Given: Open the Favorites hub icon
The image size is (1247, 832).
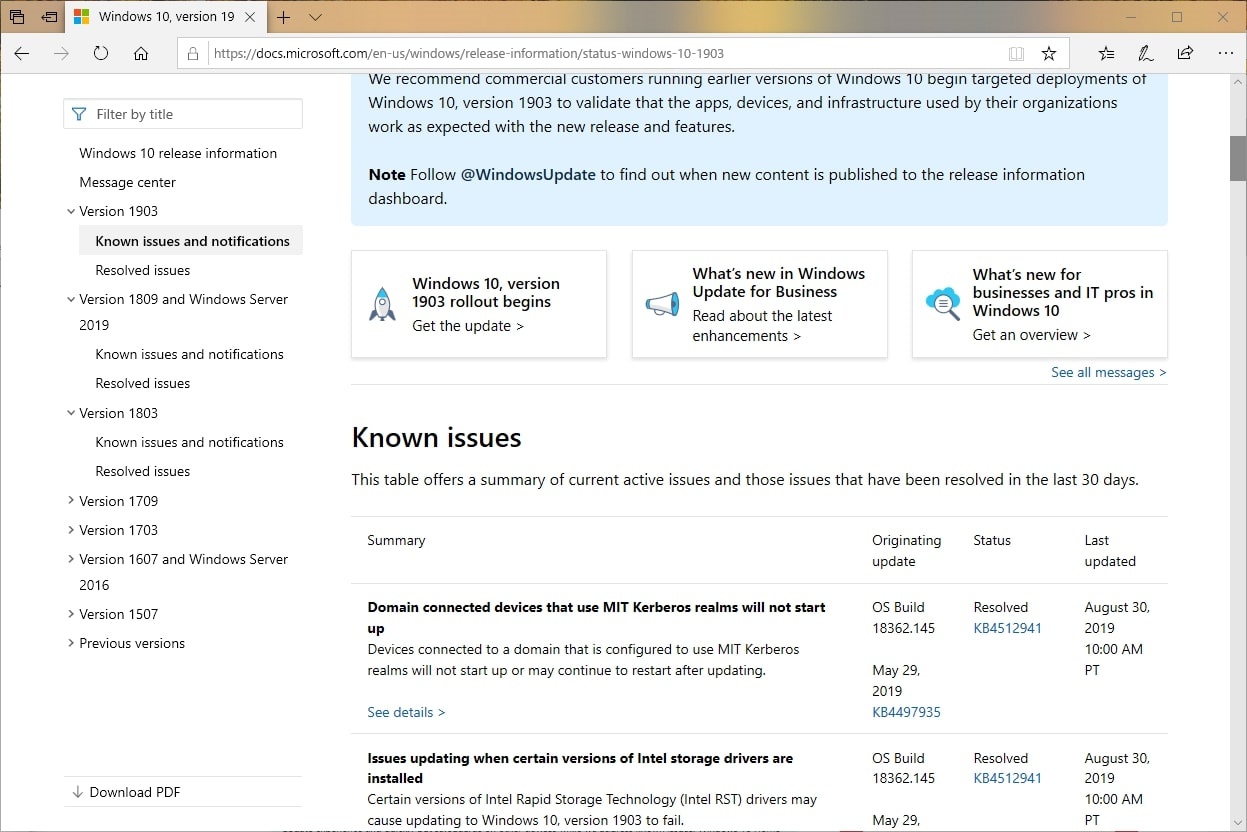Looking at the screenshot, I should [x=1106, y=53].
